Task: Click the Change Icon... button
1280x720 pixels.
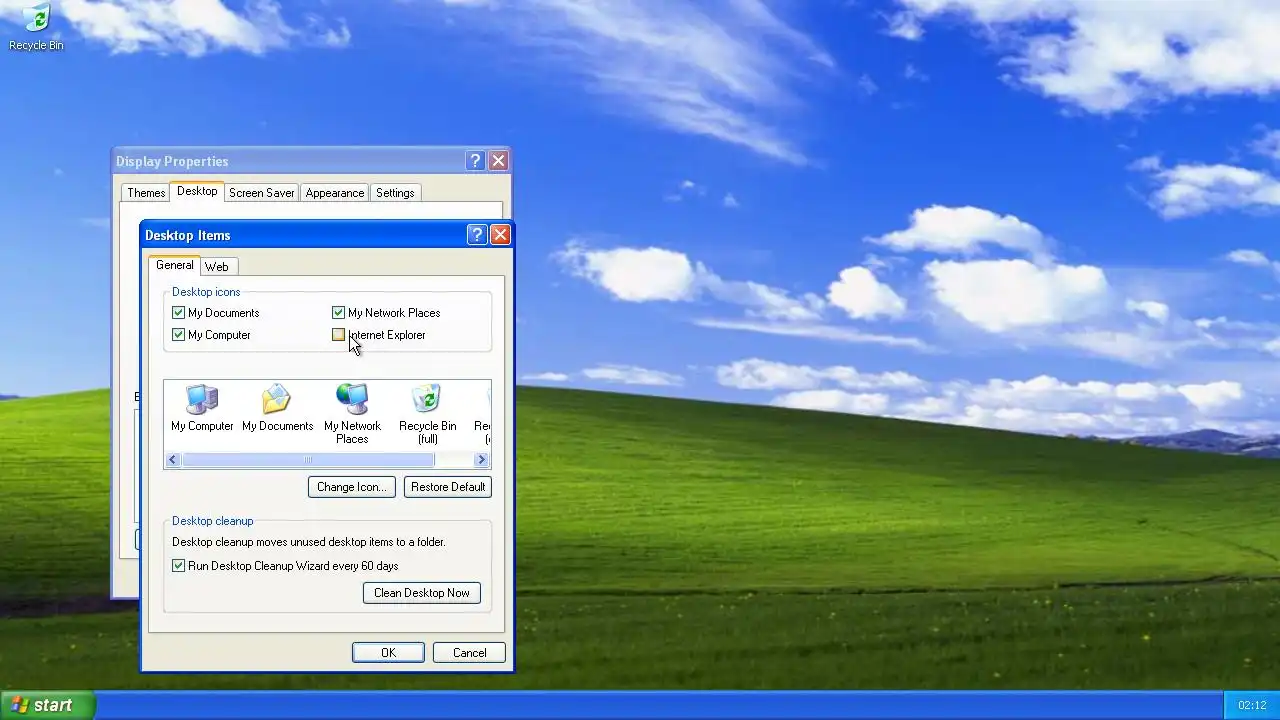Action: point(351,487)
